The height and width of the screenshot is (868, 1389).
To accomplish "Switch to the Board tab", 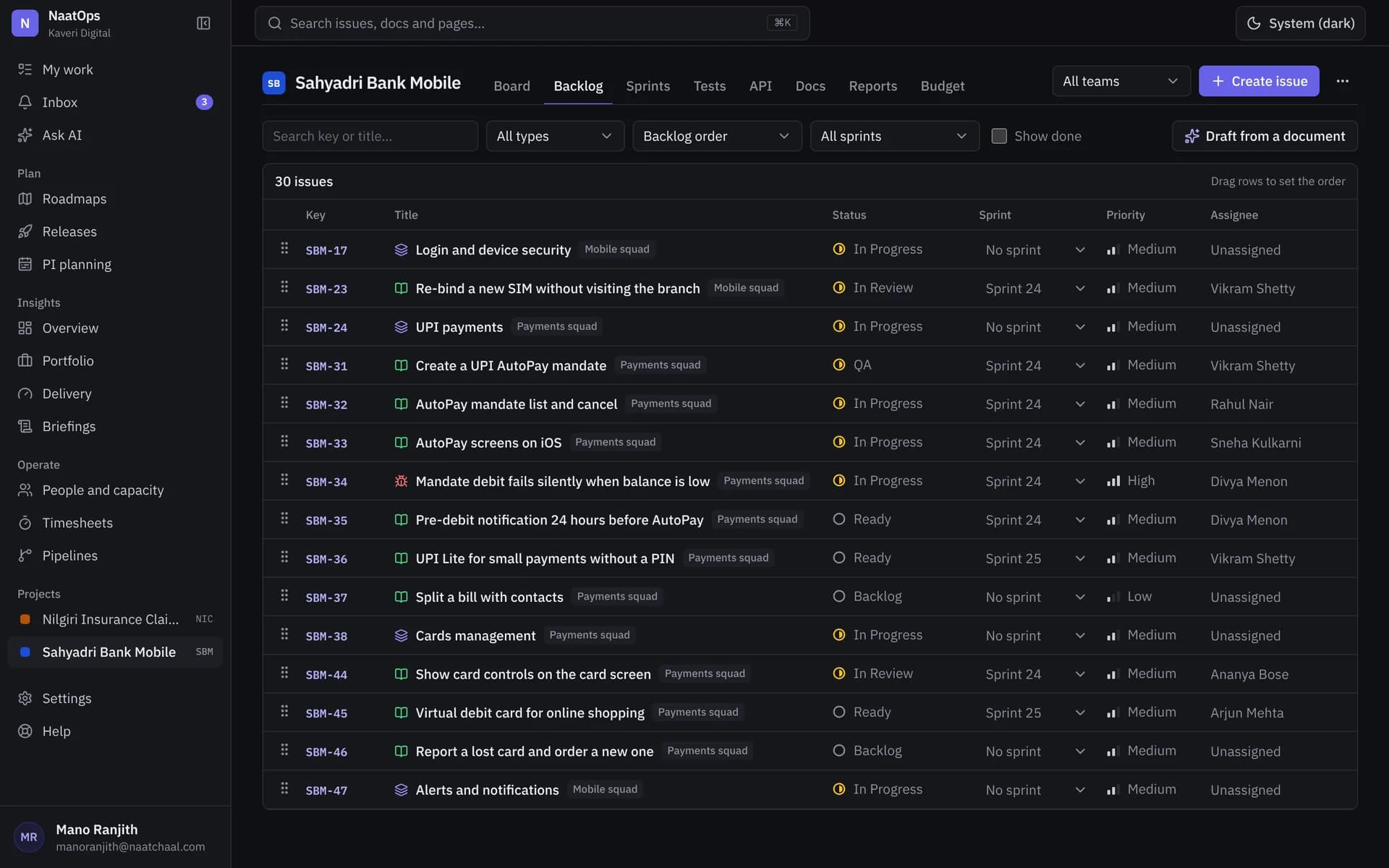I will click(511, 86).
